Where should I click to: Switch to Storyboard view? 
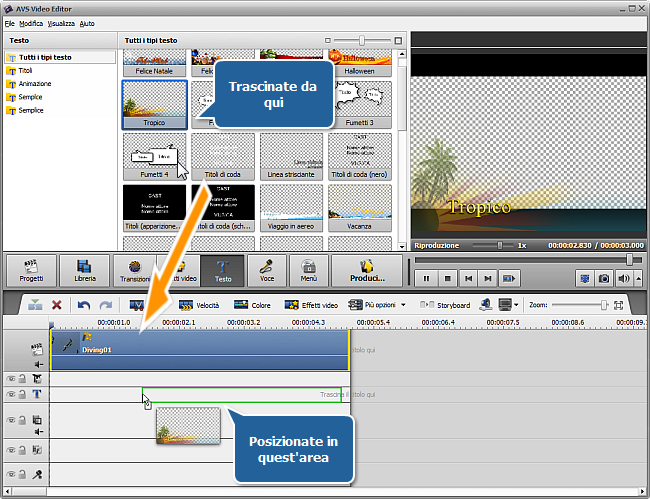click(x=445, y=305)
